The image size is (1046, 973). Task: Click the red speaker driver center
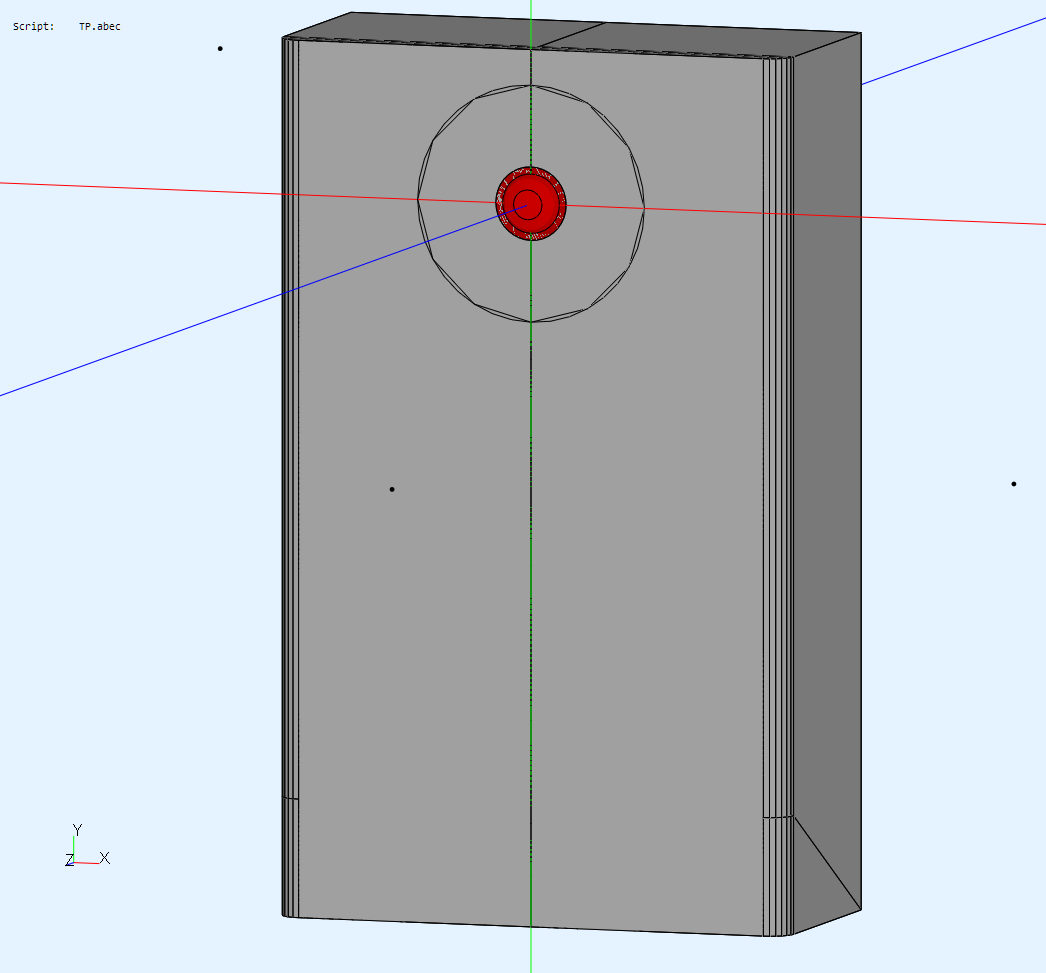529,204
